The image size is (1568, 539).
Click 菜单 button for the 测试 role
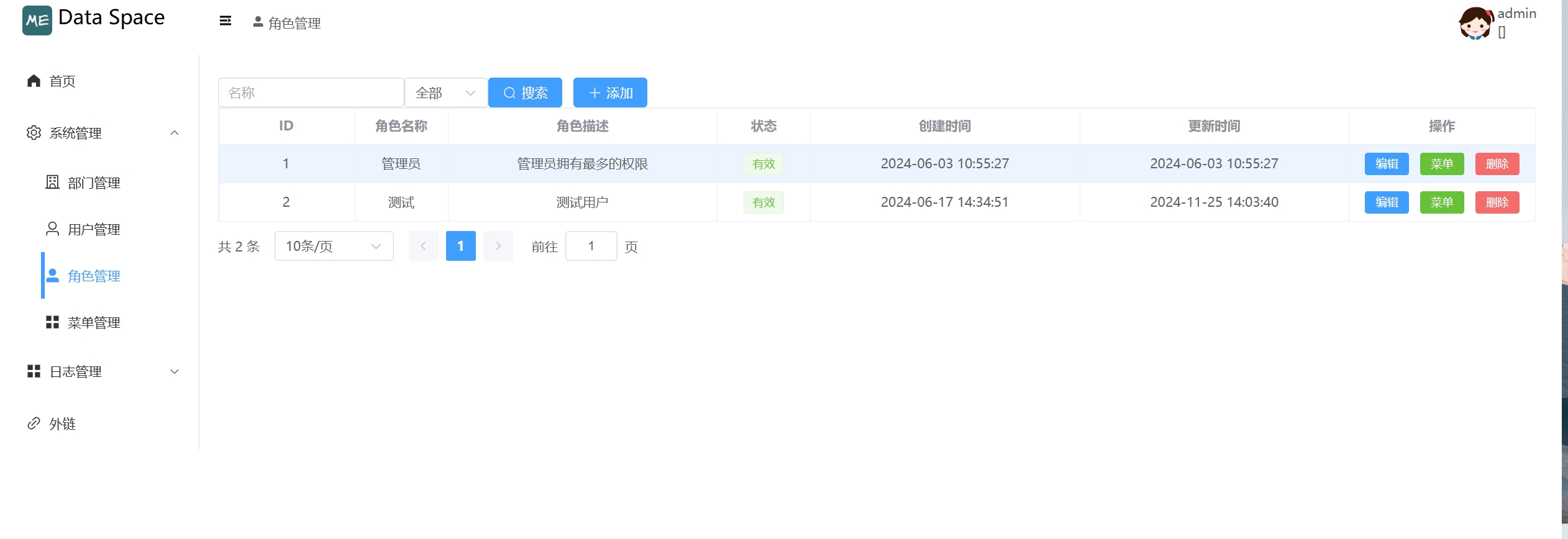pyautogui.click(x=1441, y=202)
